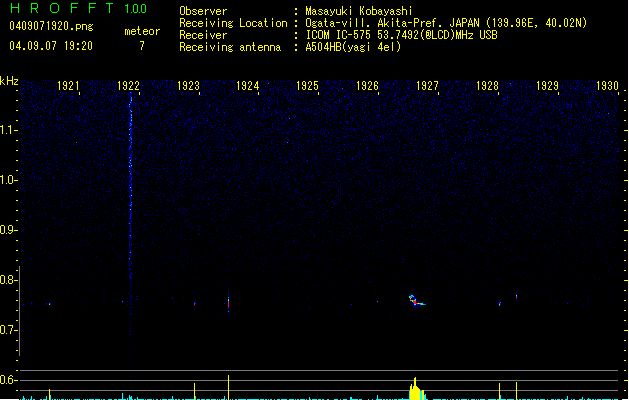The image size is (629, 400).
Task: Click the large yellow intensity peak near 1927
Action: (416, 388)
